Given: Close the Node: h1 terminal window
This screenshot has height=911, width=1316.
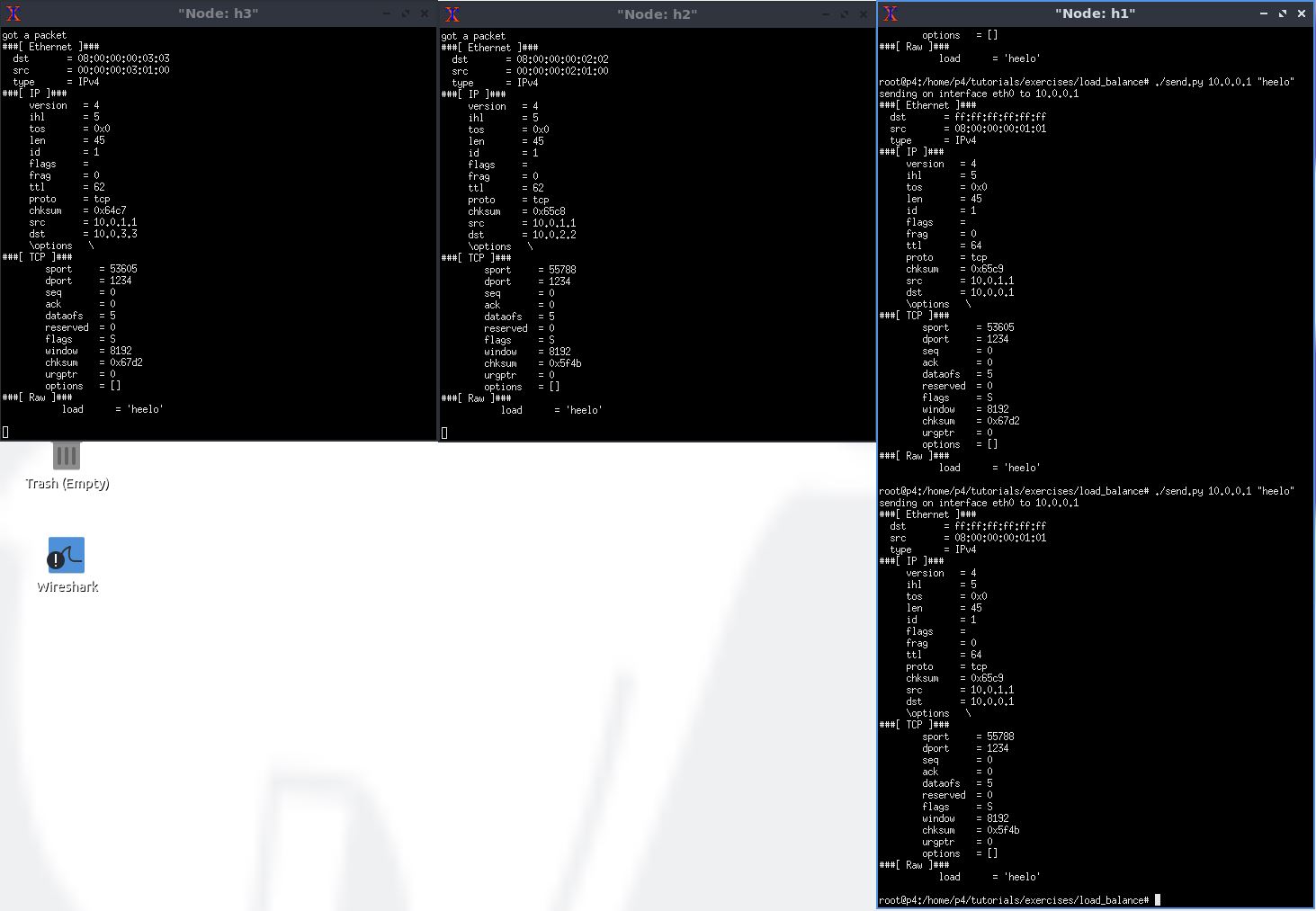Looking at the screenshot, I should coord(1302,13).
